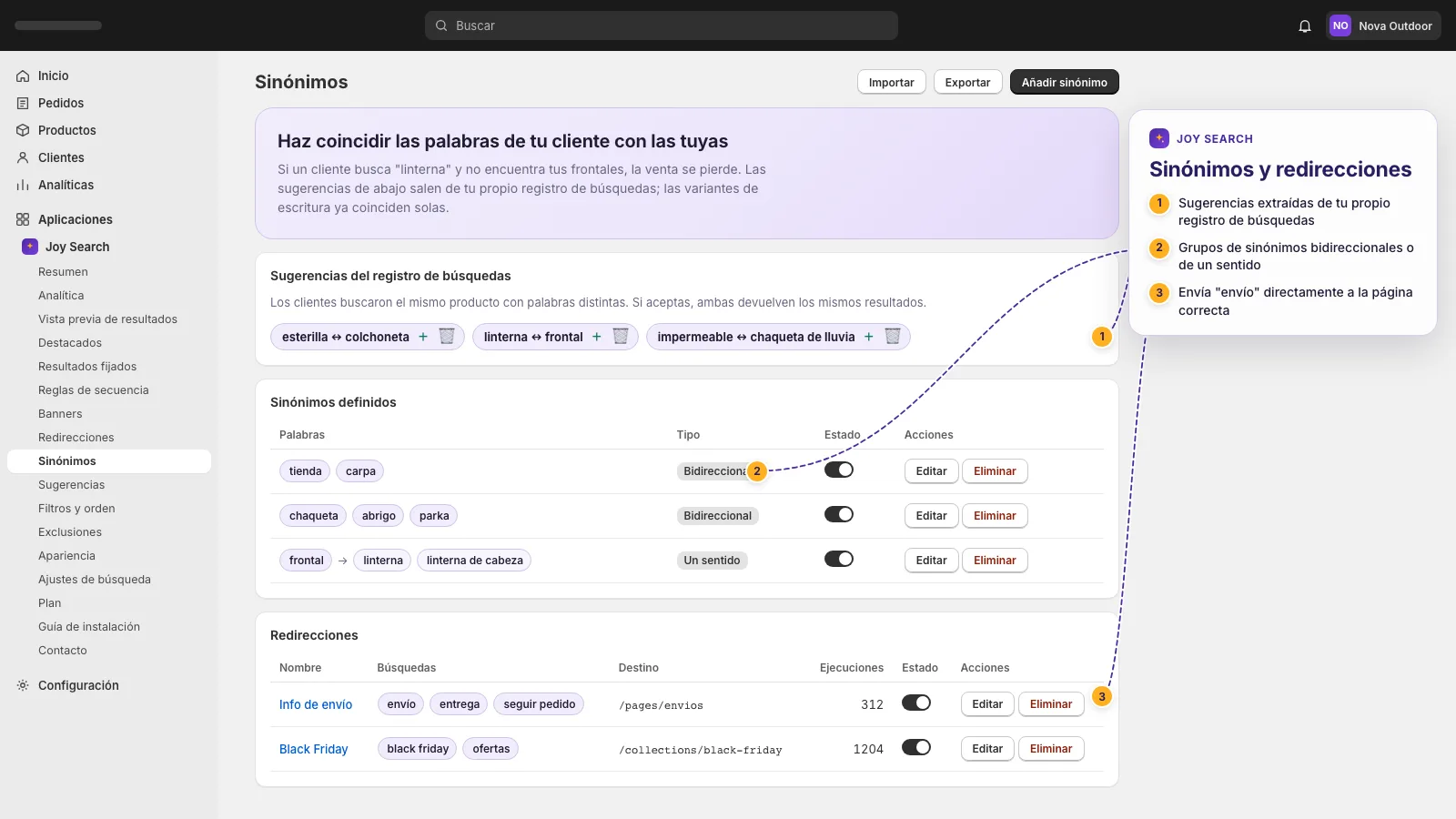
Task: Click Añadir sinónimo button
Action: [1065, 82]
